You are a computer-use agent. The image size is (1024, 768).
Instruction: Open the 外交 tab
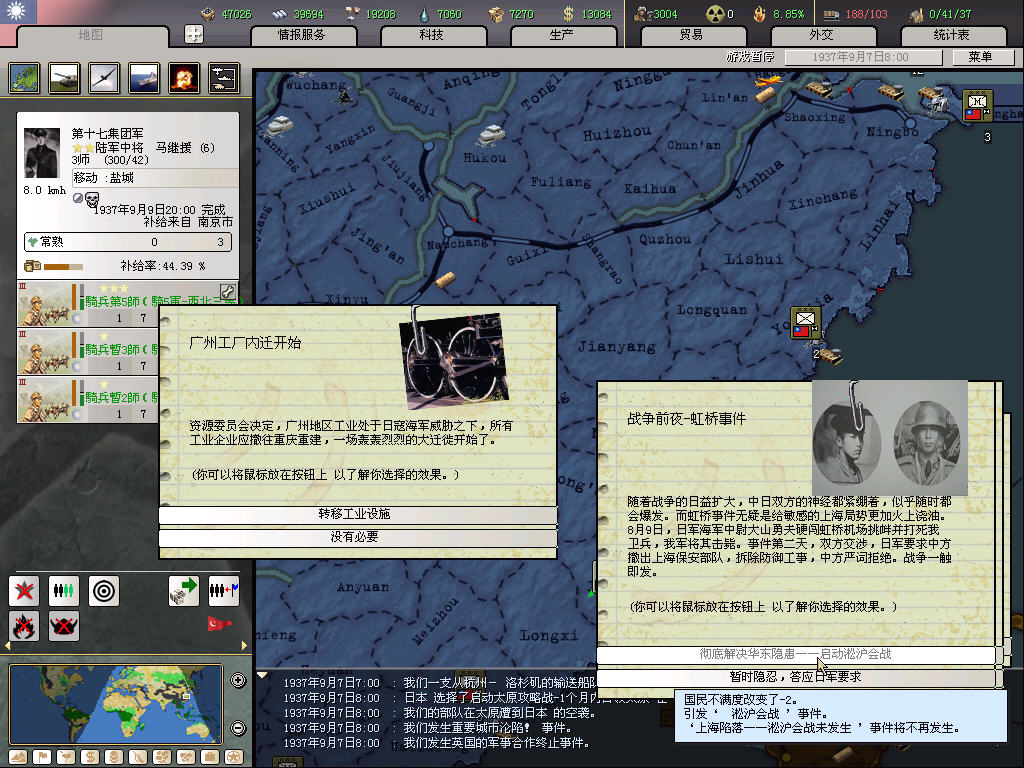822,35
